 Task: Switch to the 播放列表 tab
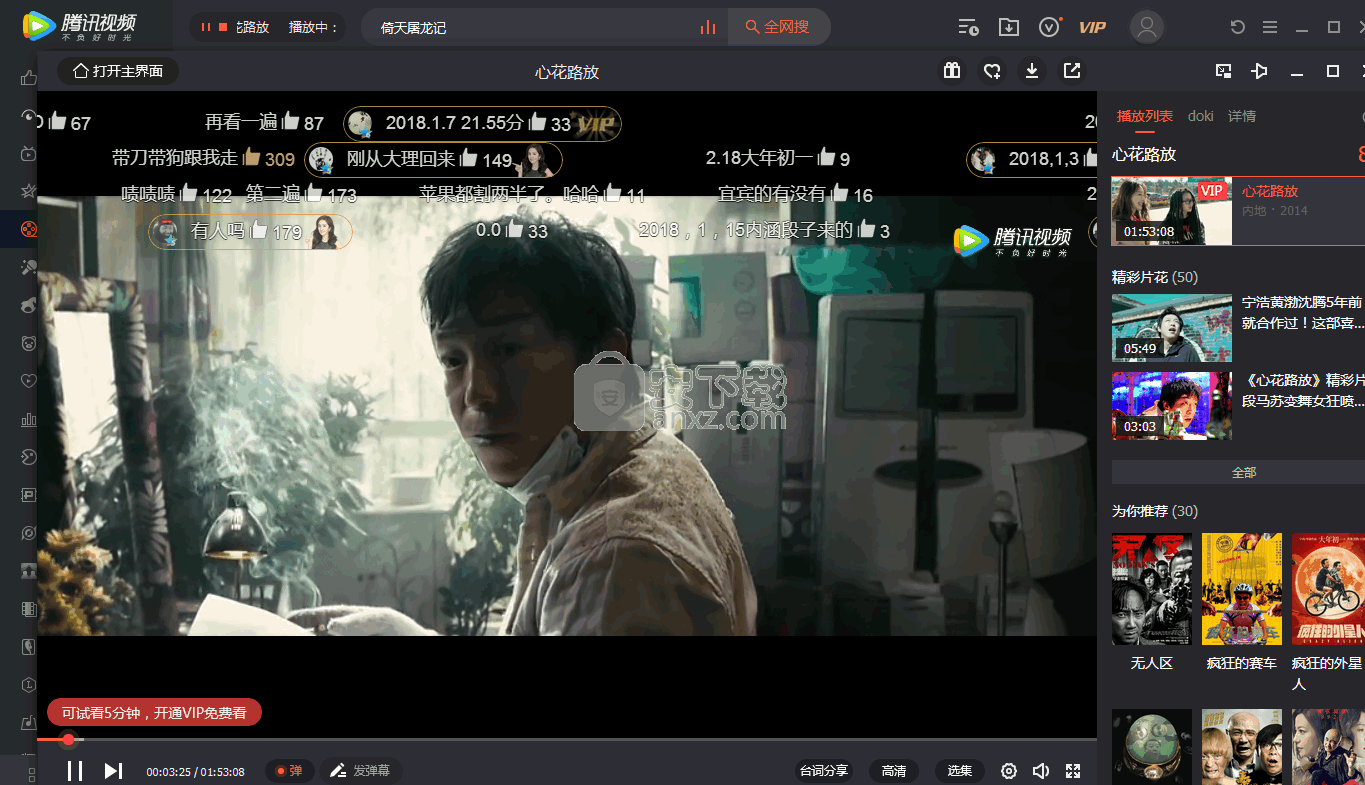(x=1145, y=116)
